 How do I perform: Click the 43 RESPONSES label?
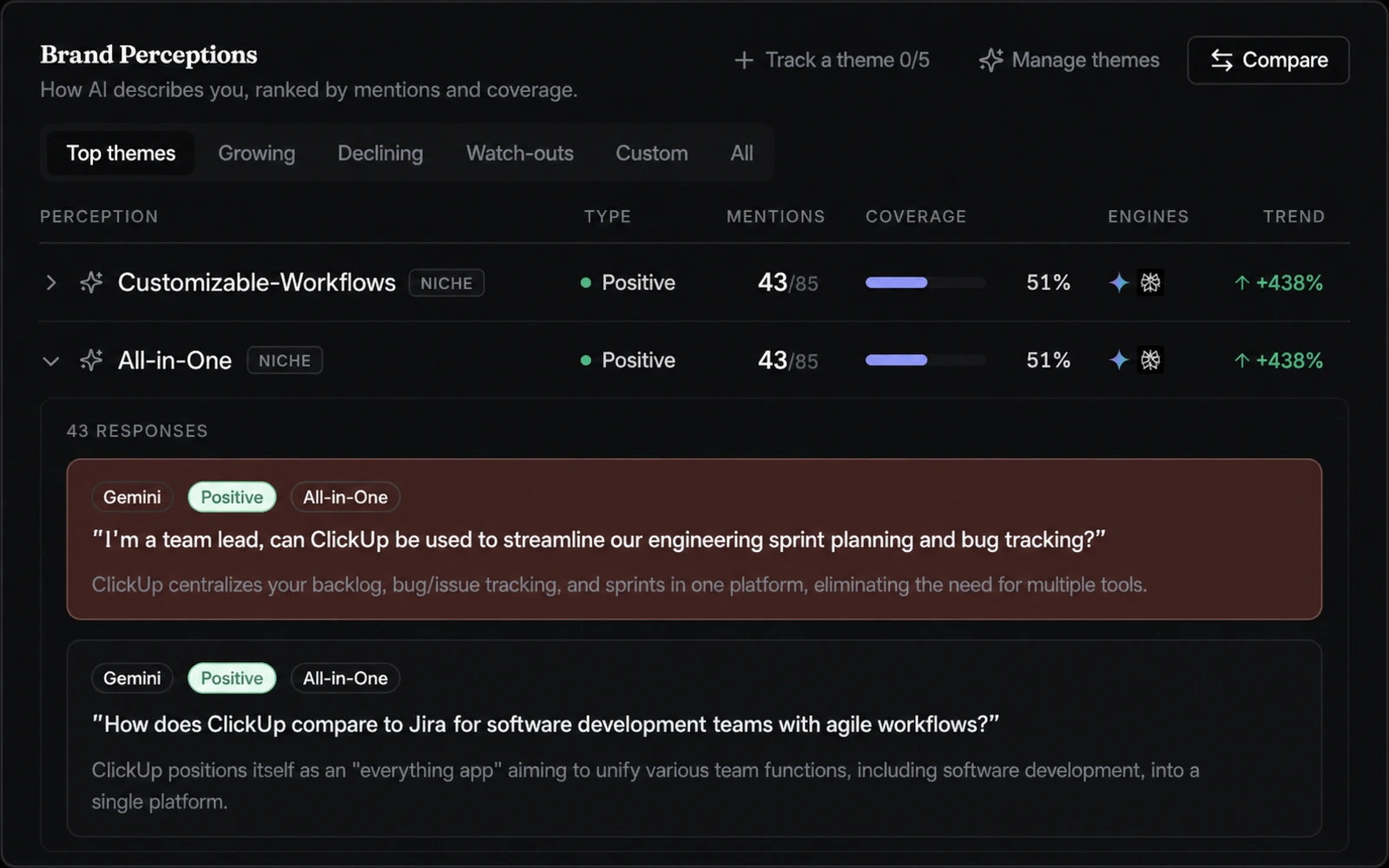coord(137,431)
